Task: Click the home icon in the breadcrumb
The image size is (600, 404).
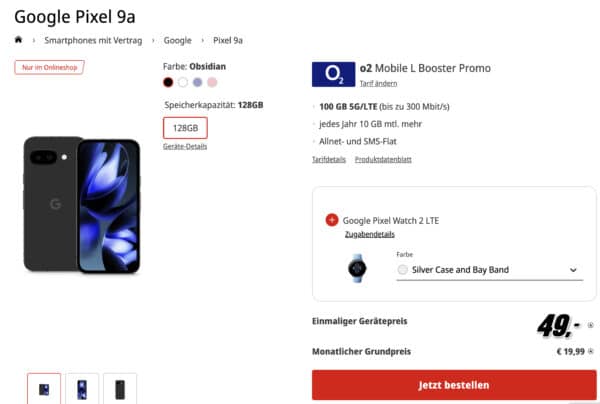Action: [x=18, y=40]
